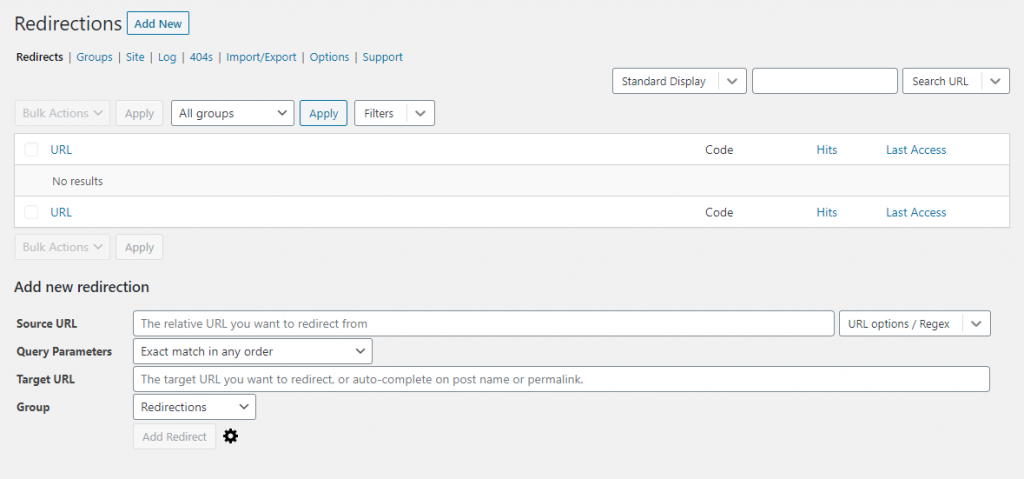This screenshot has width=1024, height=479.
Task: Click Last Access in the table footer row
Action: point(916,212)
